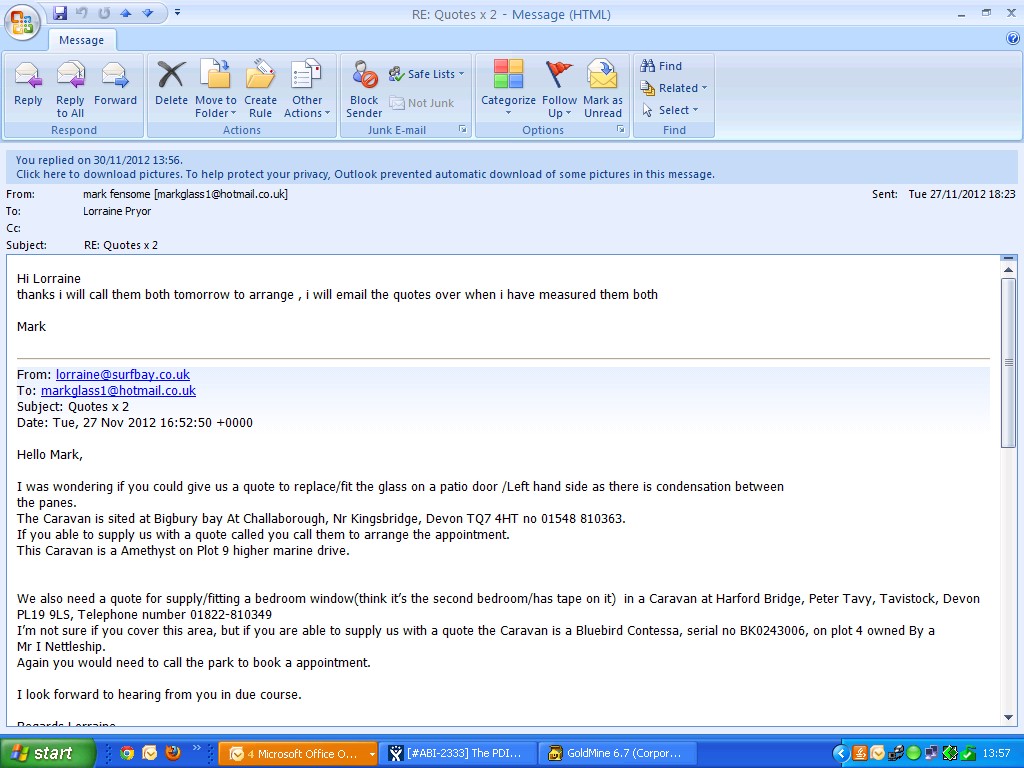Viewport: 1024px width, 768px height.
Task: Show more quick launch items chevron
Action: click(x=197, y=748)
